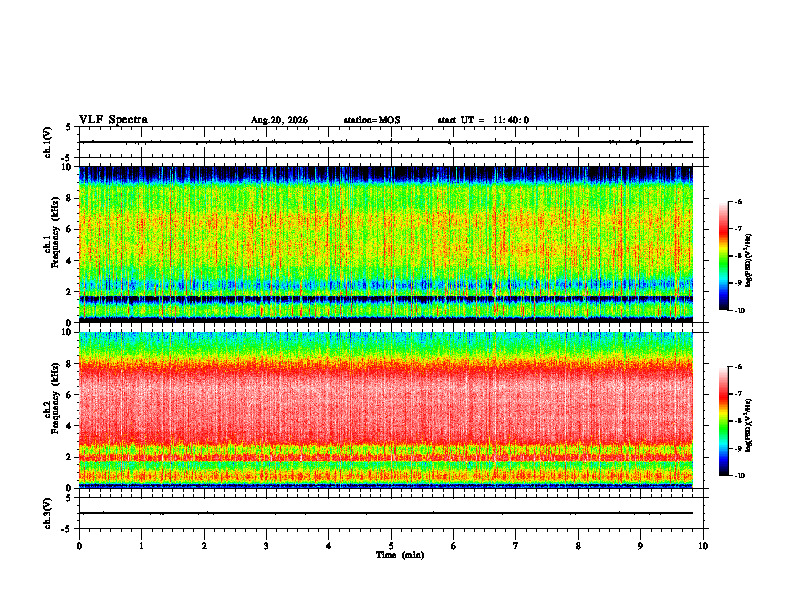Screen dimensions: 792x612
Task: Click the ch.1(V) waveform axis label
Action: click(x=48, y=142)
